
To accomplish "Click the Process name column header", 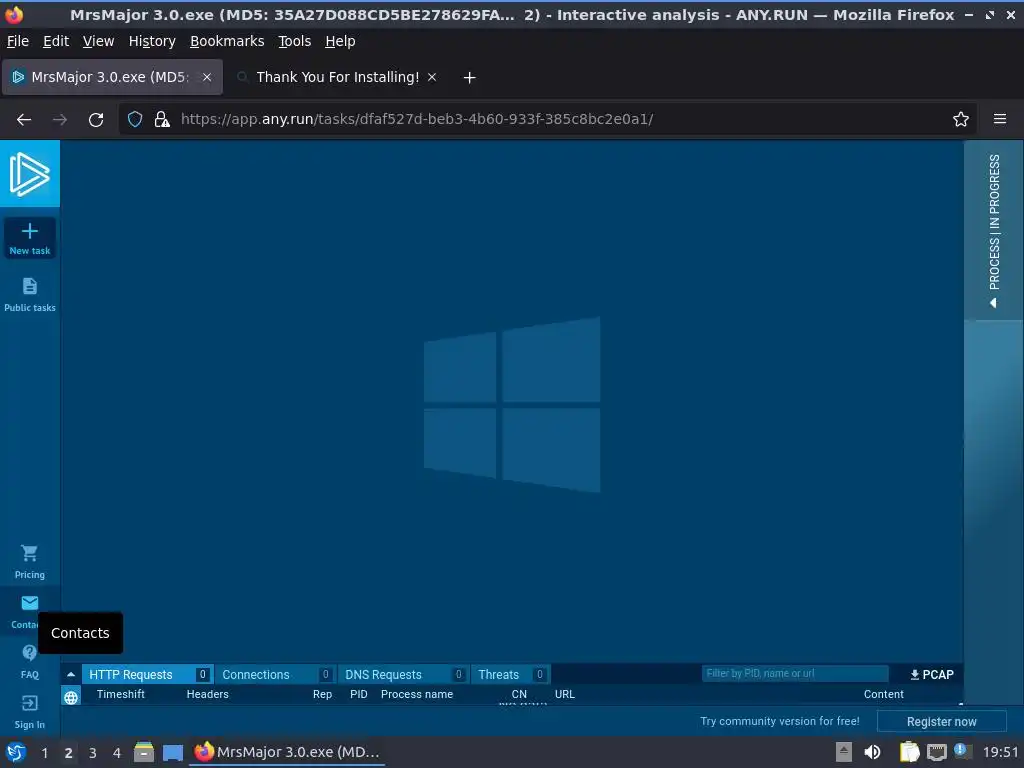I will pos(417,694).
